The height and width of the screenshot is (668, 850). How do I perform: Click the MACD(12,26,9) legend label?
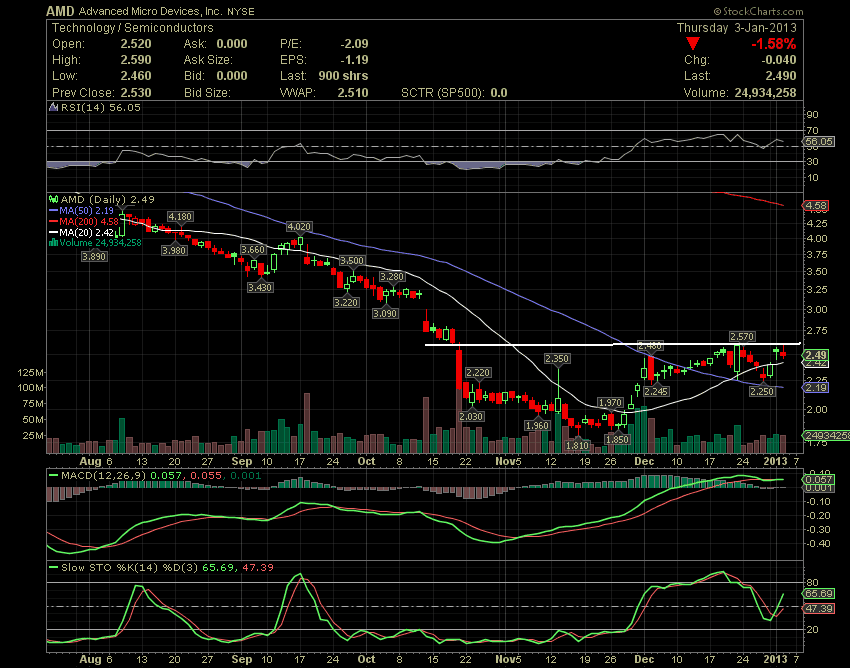(x=104, y=476)
